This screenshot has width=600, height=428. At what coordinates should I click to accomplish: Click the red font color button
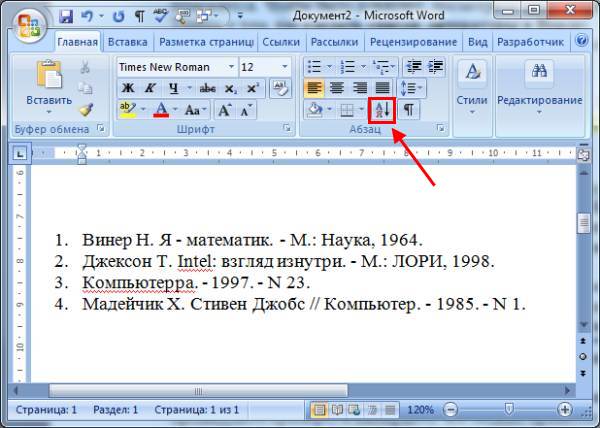160,110
